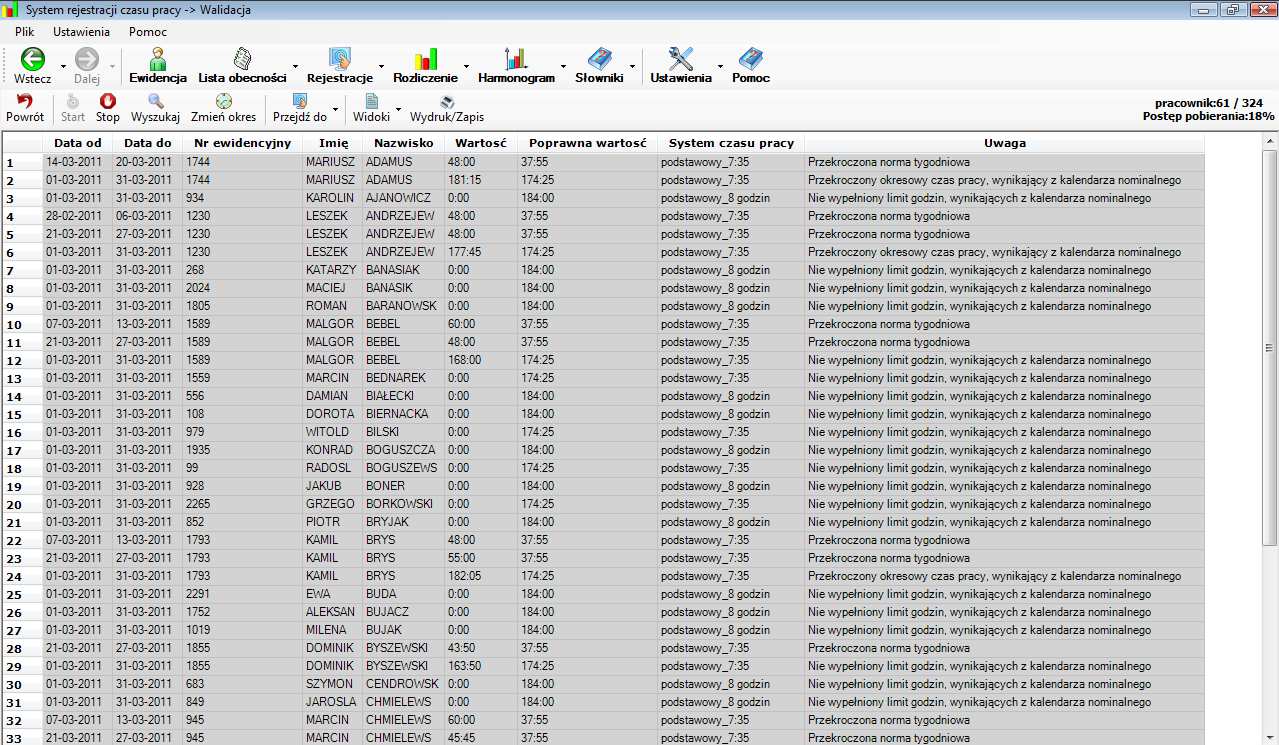This screenshot has width=1279, height=745.
Task: Open Ustawienia tools in the toolbar
Action: point(681,65)
